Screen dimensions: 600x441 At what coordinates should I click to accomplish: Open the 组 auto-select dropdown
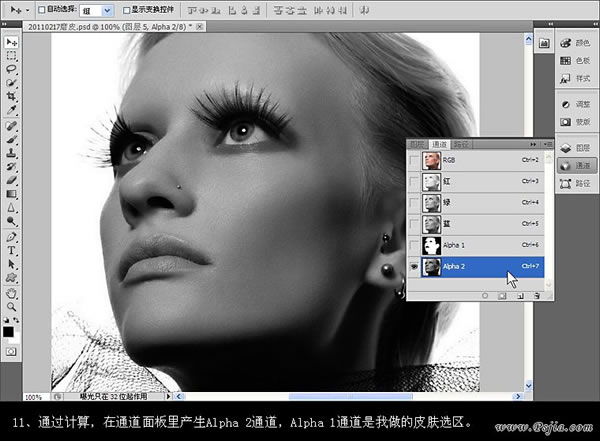tap(96, 11)
